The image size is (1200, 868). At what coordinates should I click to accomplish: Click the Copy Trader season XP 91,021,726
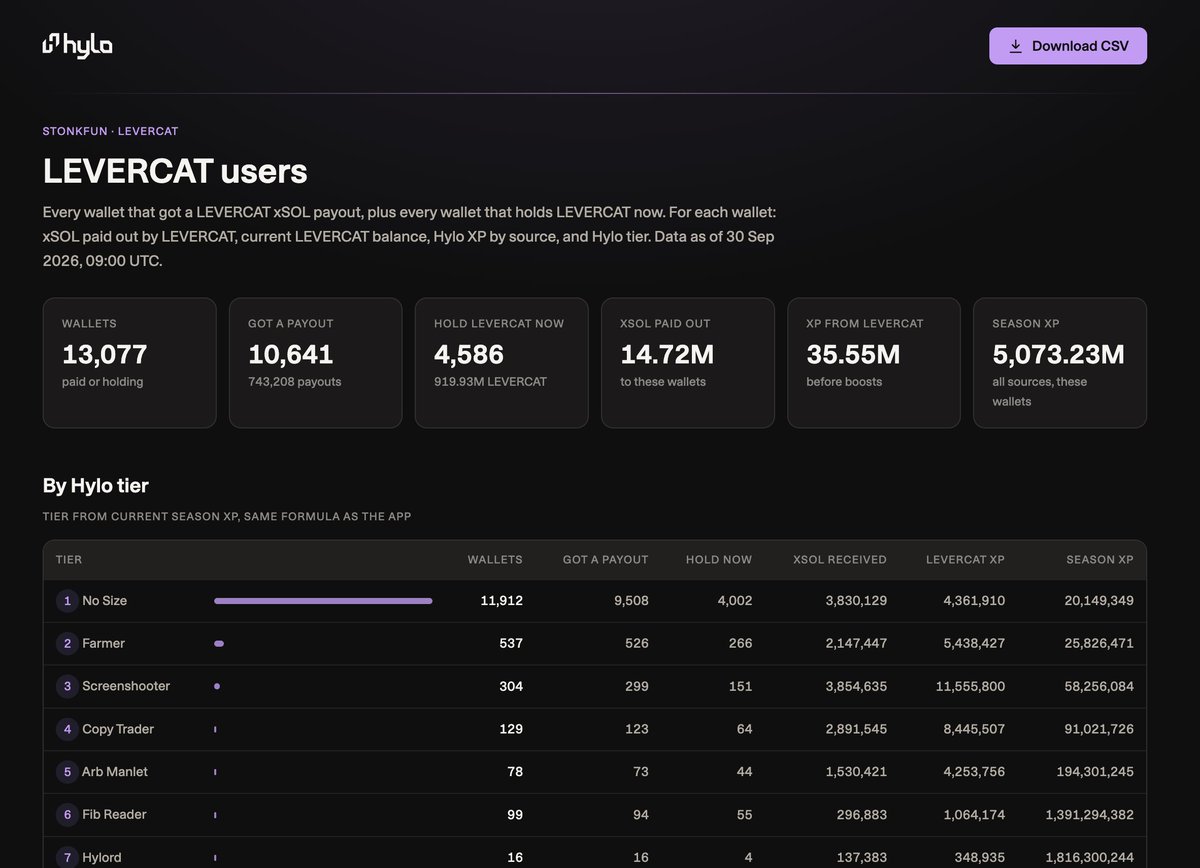pyautogui.click(x=1099, y=729)
